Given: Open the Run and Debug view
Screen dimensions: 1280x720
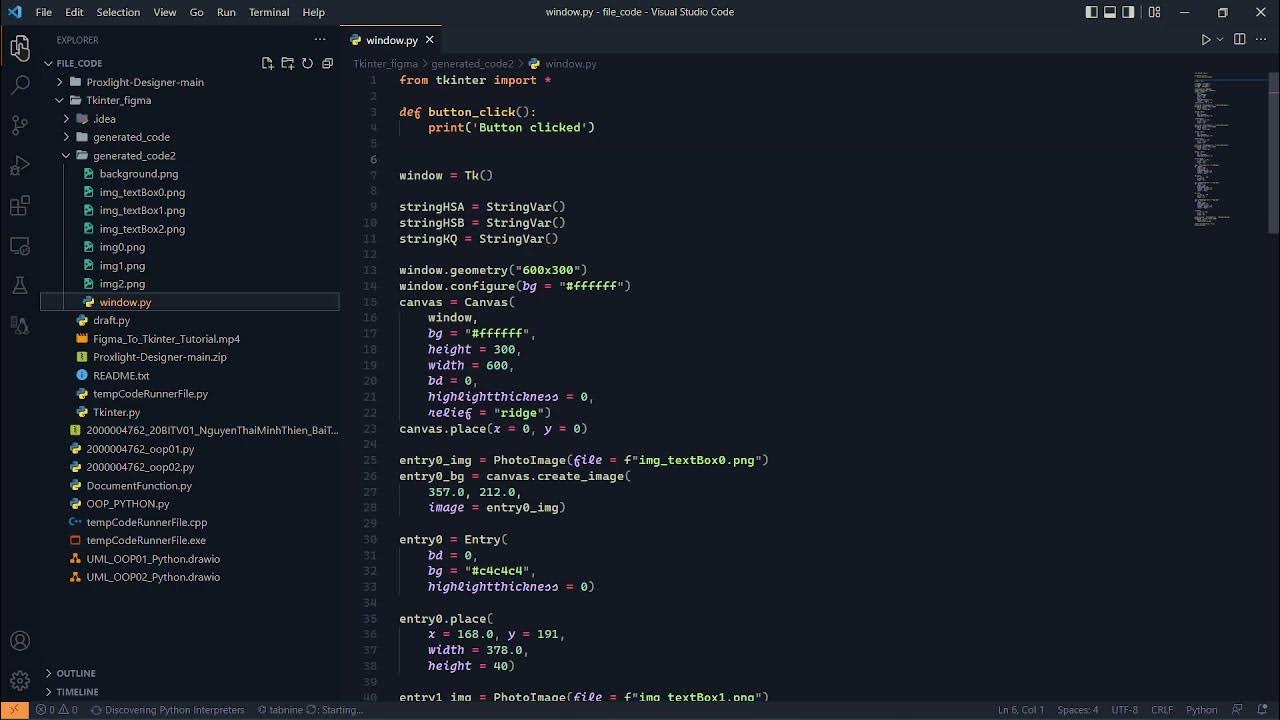Looking at the screenshot, I should point(20,165).
